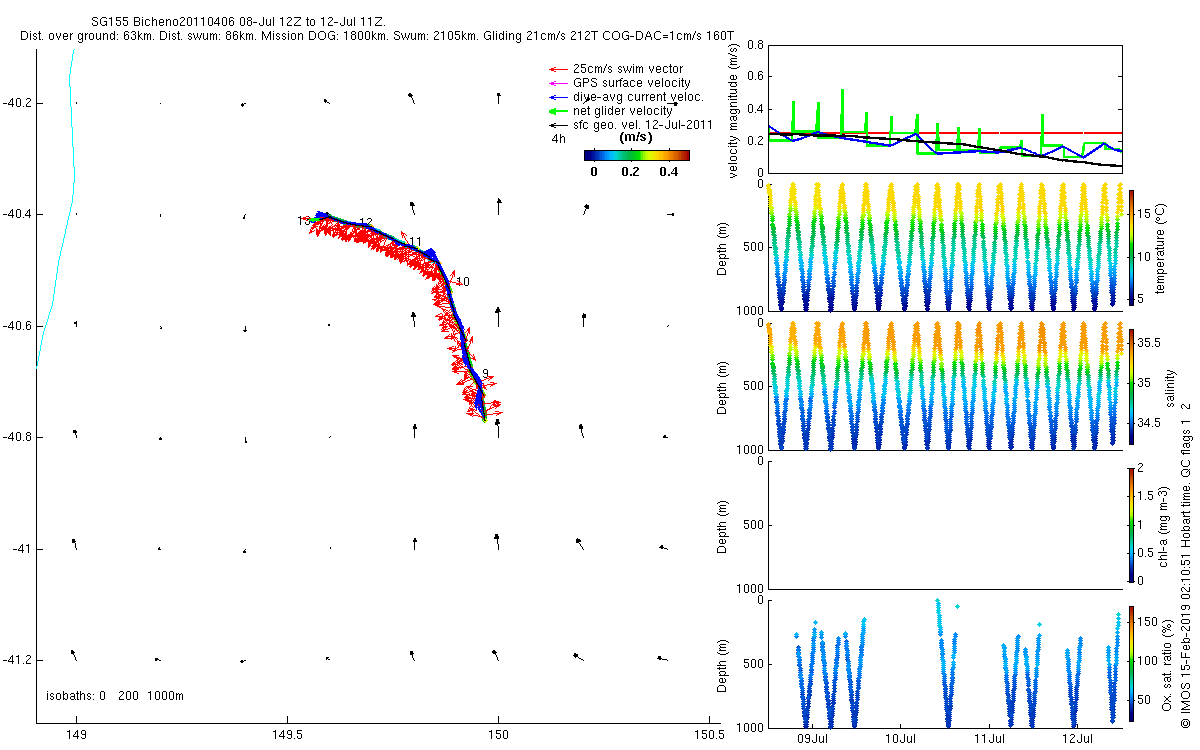Click the subtitle line starting 'Dist. over ground: 63km'
Viewport: 1200px width, 750px height.
[x=377, y=35]
